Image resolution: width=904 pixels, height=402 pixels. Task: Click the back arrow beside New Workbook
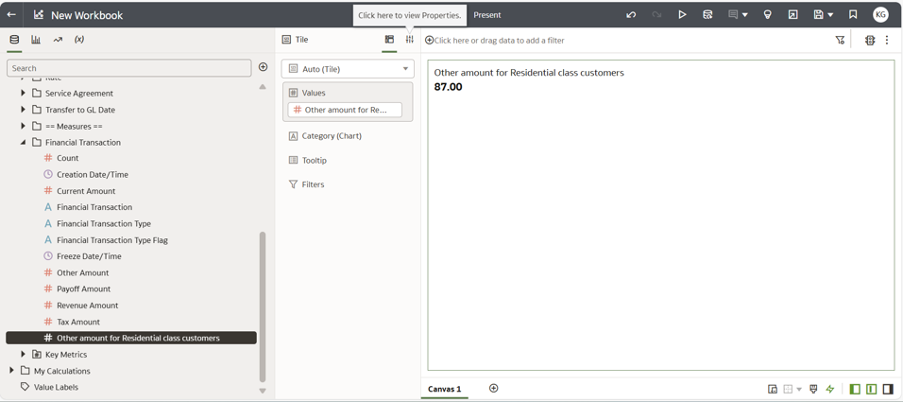pos(12,15)
